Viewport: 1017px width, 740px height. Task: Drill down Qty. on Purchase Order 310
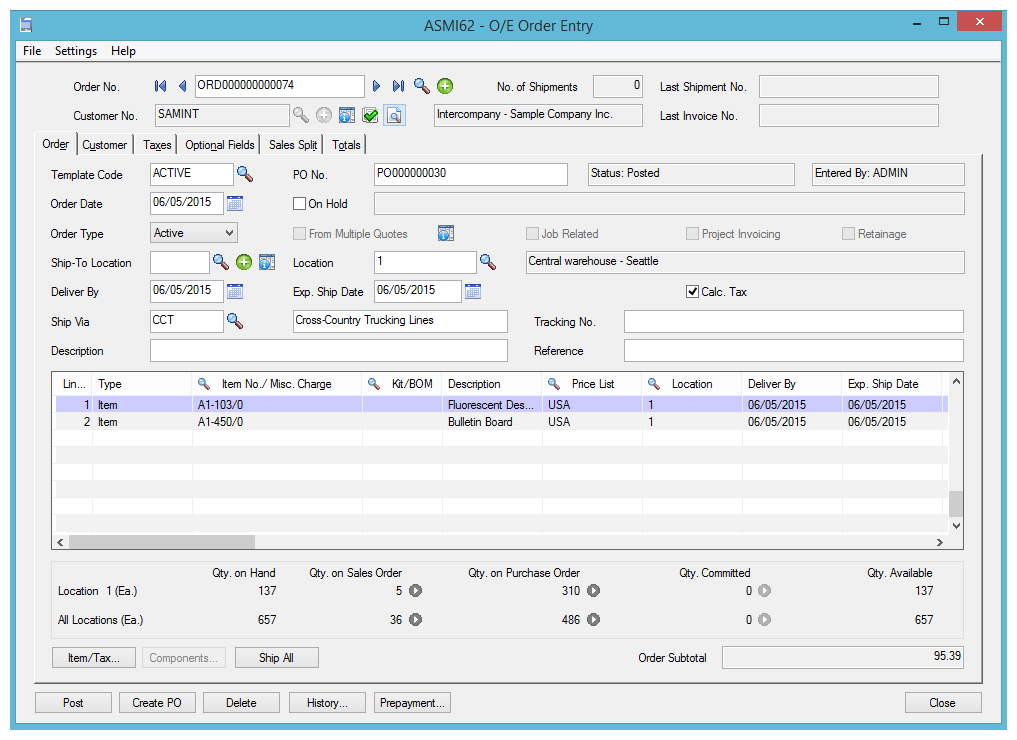point(593,591)
